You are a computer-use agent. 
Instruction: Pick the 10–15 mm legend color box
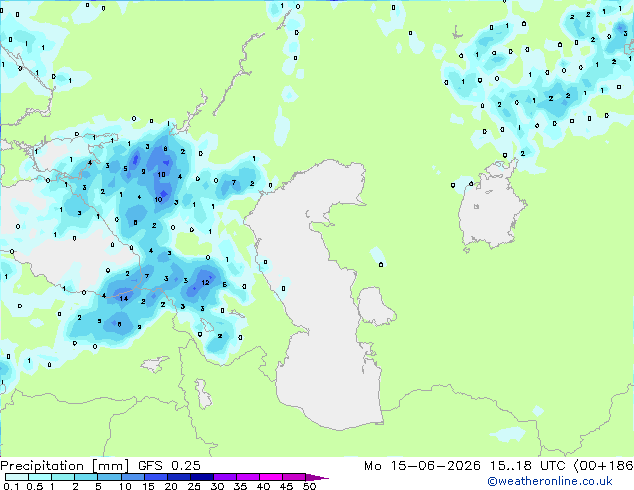click(132, 477)
